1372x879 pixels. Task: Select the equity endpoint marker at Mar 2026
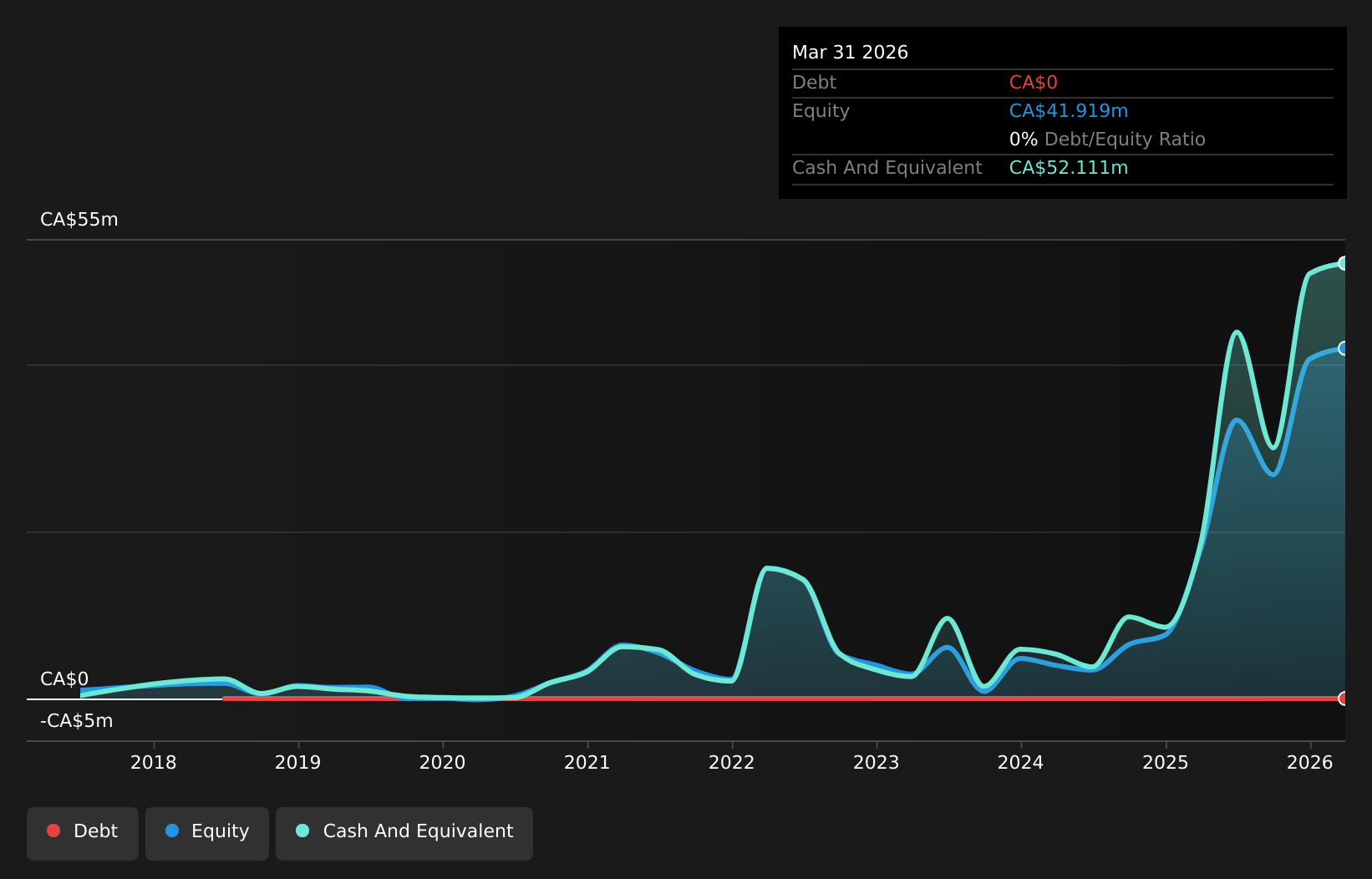click(x=1344, y=348)
